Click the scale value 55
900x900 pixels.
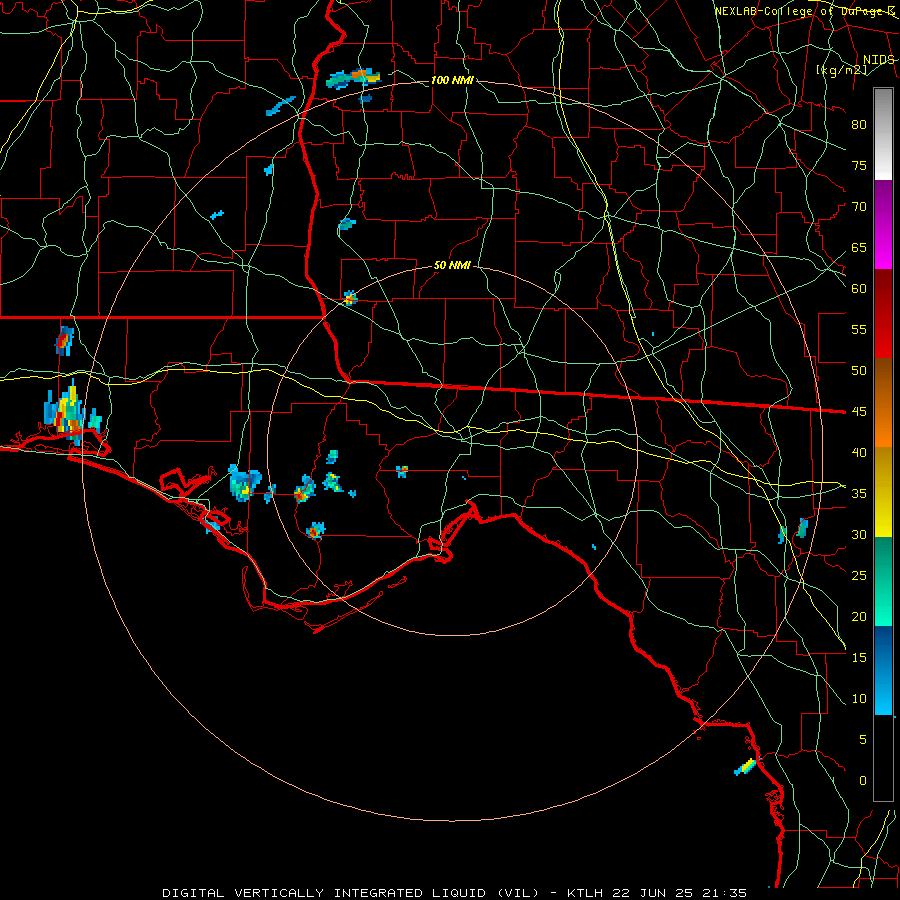point(859,330)
